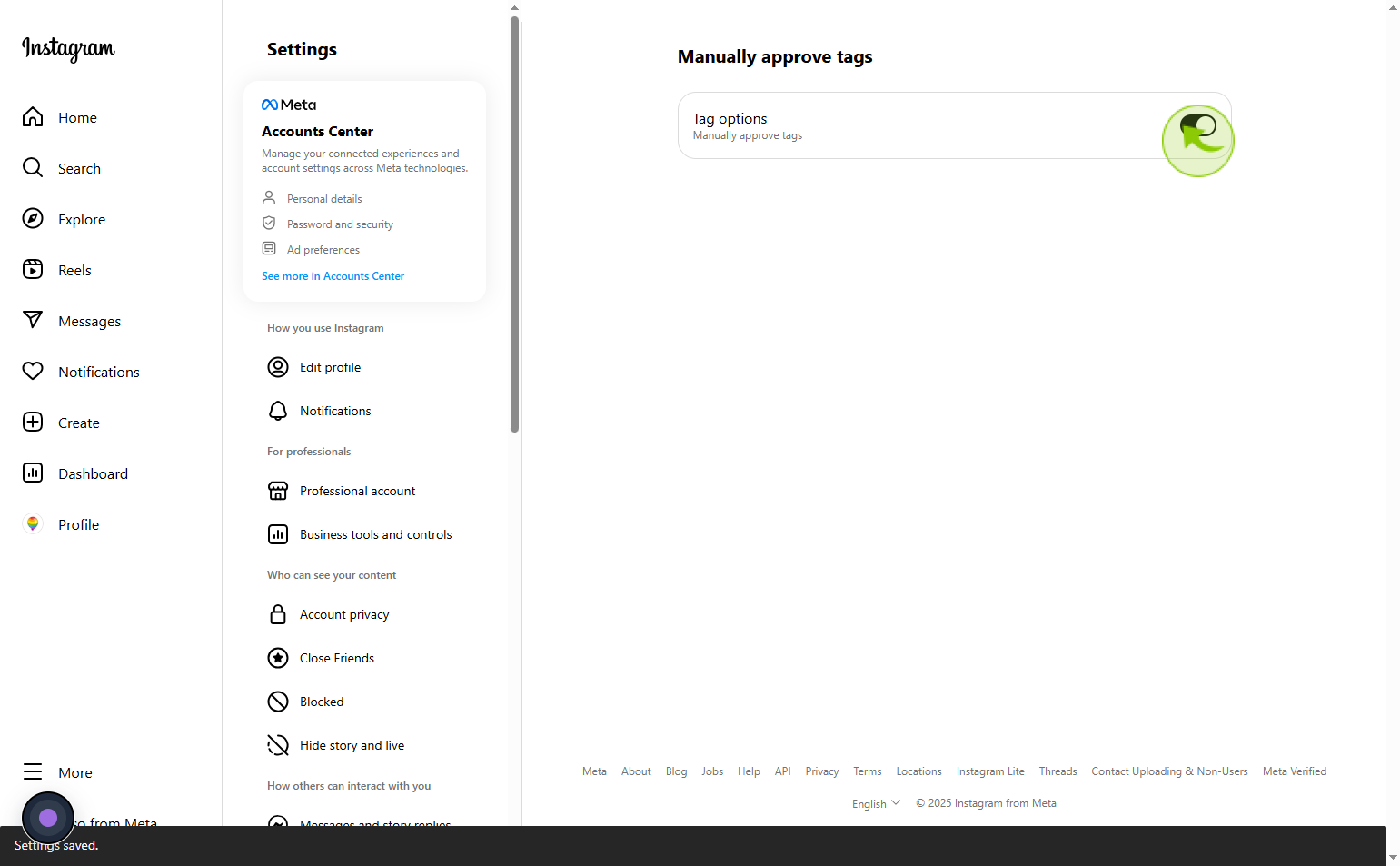Click the Create plus icon
The height and width of the screenshot is (866, 1400).
pos(33,423)
